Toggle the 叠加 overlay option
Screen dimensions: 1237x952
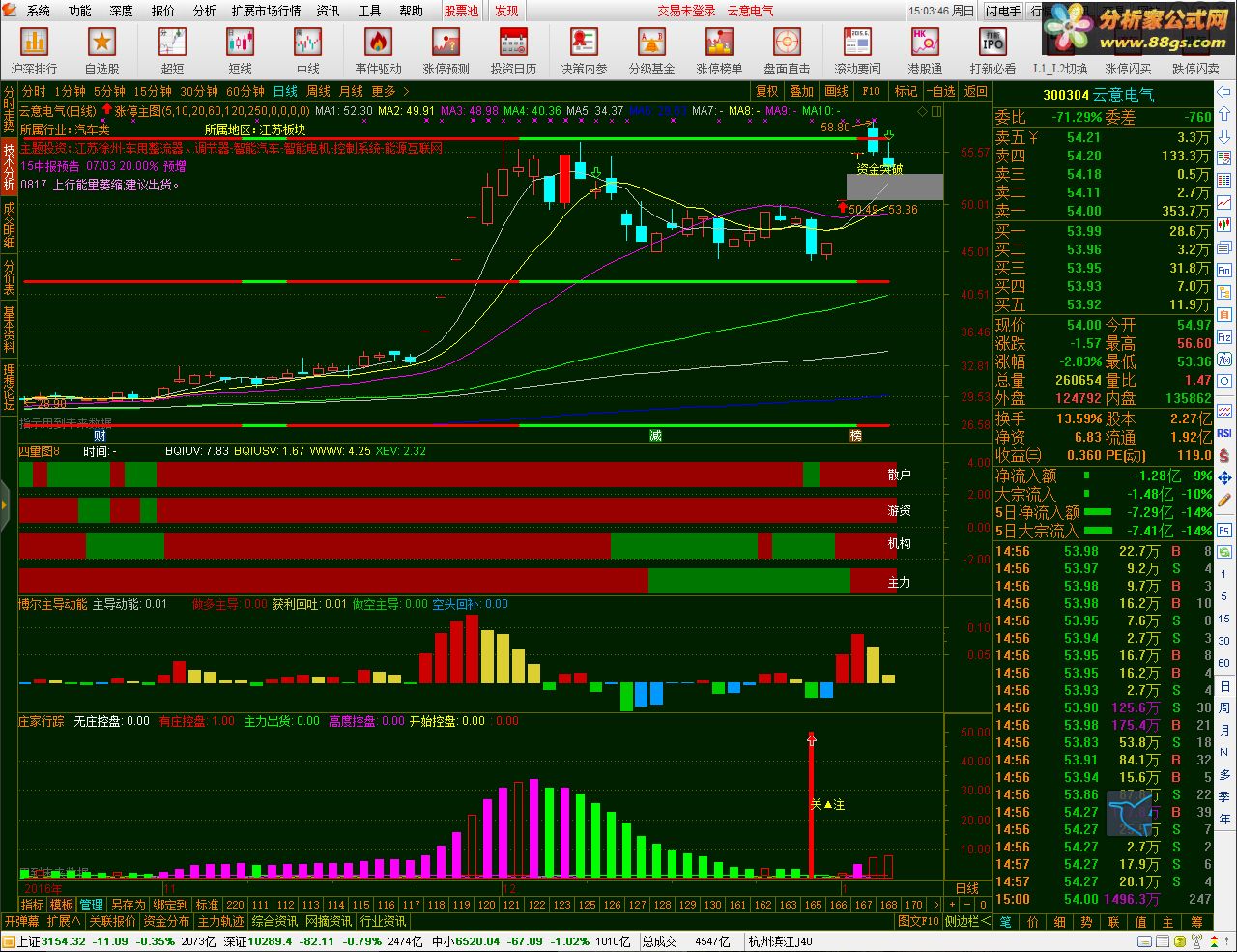pos(802,91)
